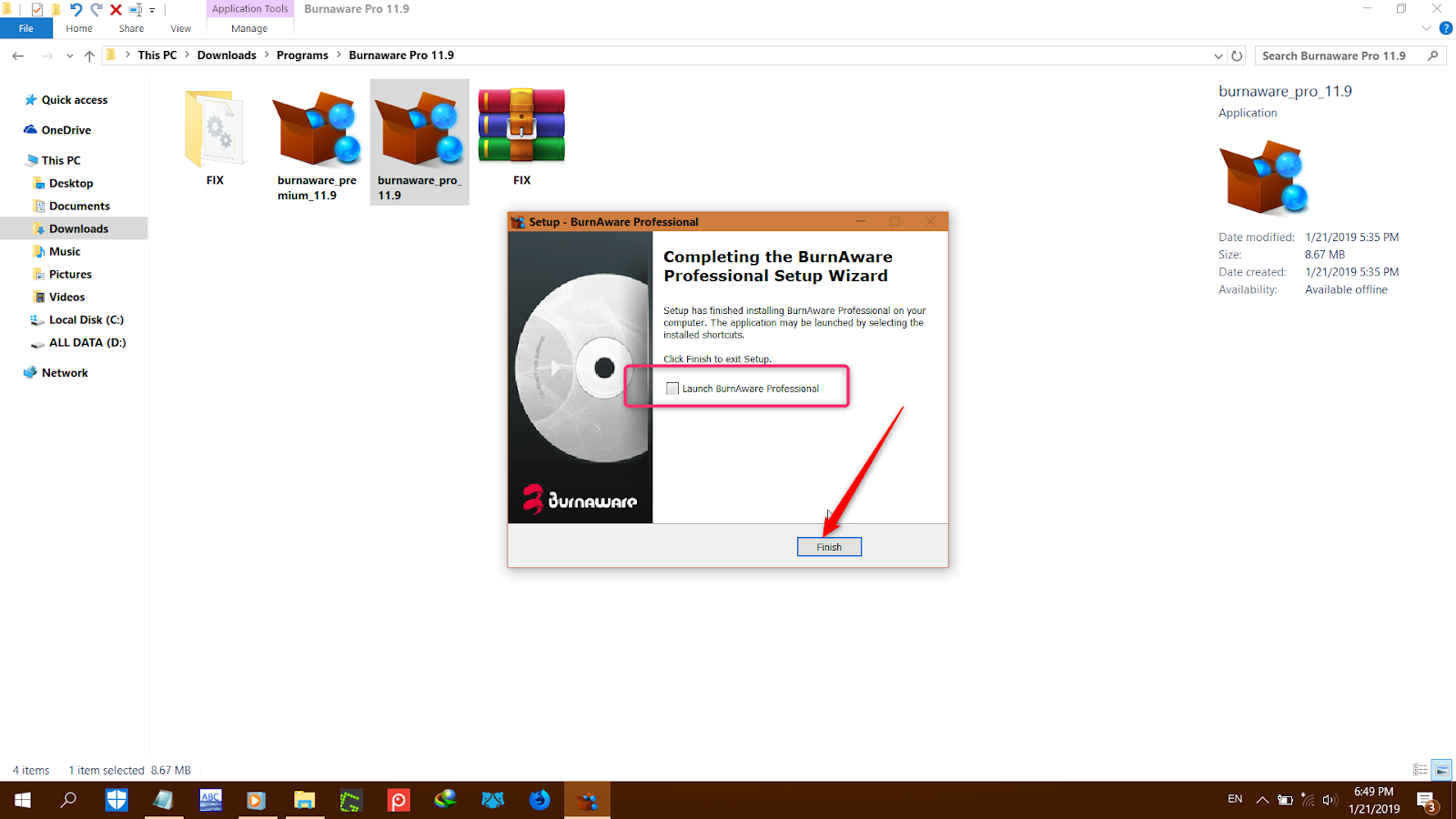This screenshot has height=819, width=1456.
Task: Switch to large icons view layout
Action: [x=1441, y=770]
